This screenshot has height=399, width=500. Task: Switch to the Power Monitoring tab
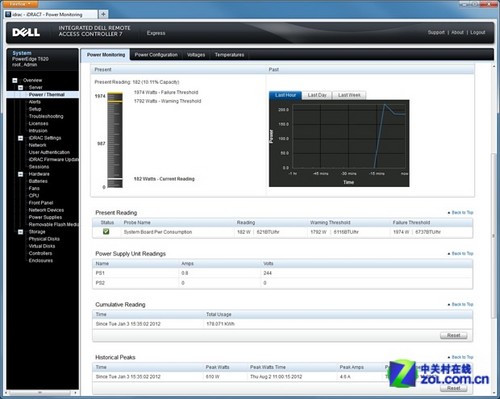coord(106,55)
